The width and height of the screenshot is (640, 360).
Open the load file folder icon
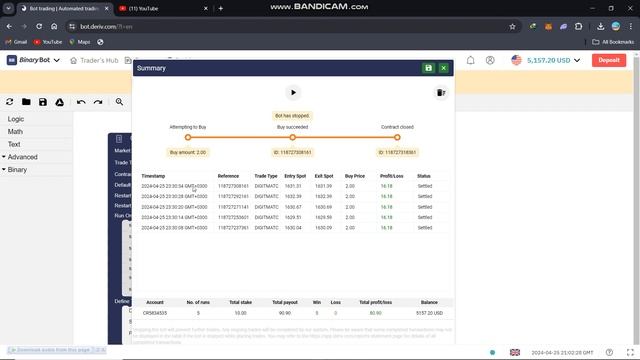coord(26,102)
